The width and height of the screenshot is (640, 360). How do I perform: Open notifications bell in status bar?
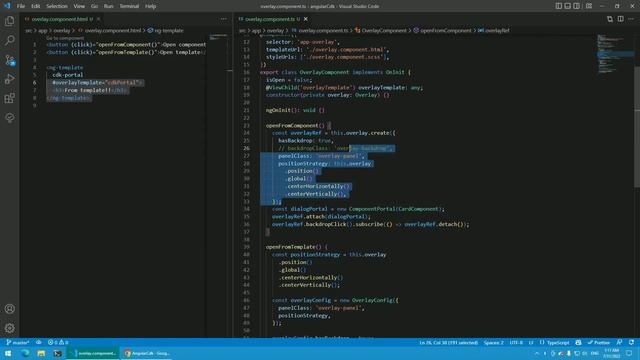(631, 342)
